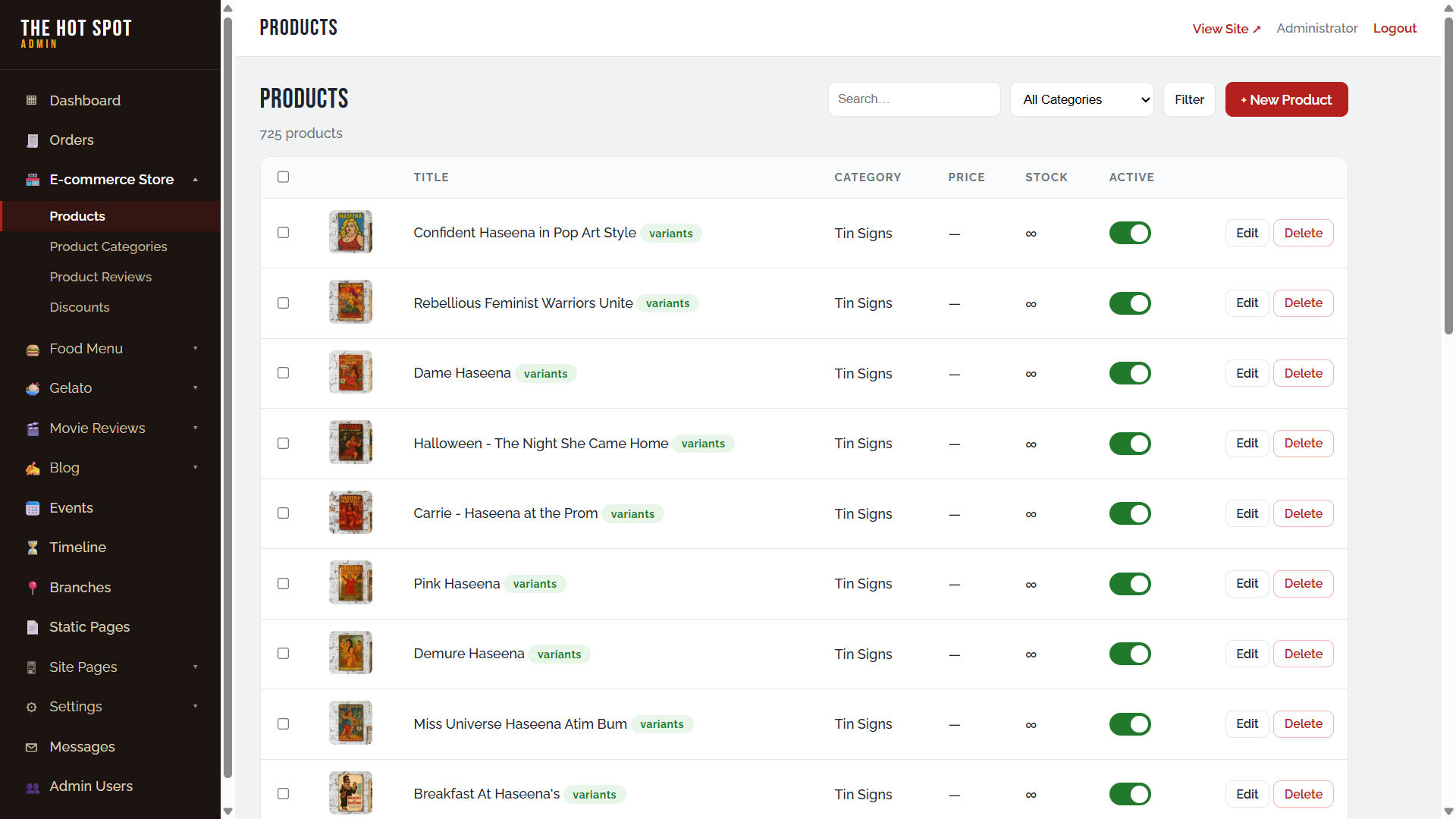The image size is (1456, 819).
Task: Expand the Gelato submenu arrow
Action: click(196, 388)
